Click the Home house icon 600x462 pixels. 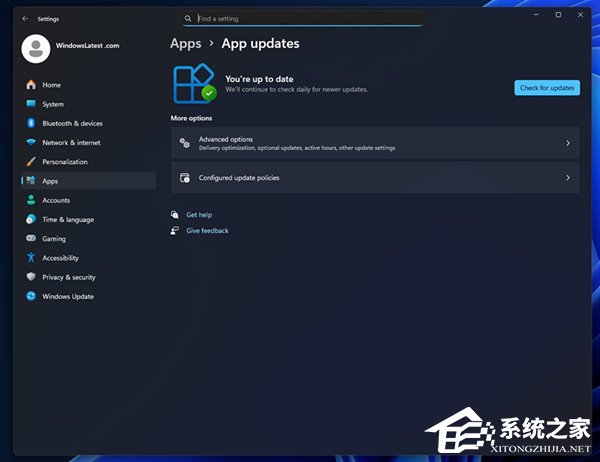[x=31, y=85]
